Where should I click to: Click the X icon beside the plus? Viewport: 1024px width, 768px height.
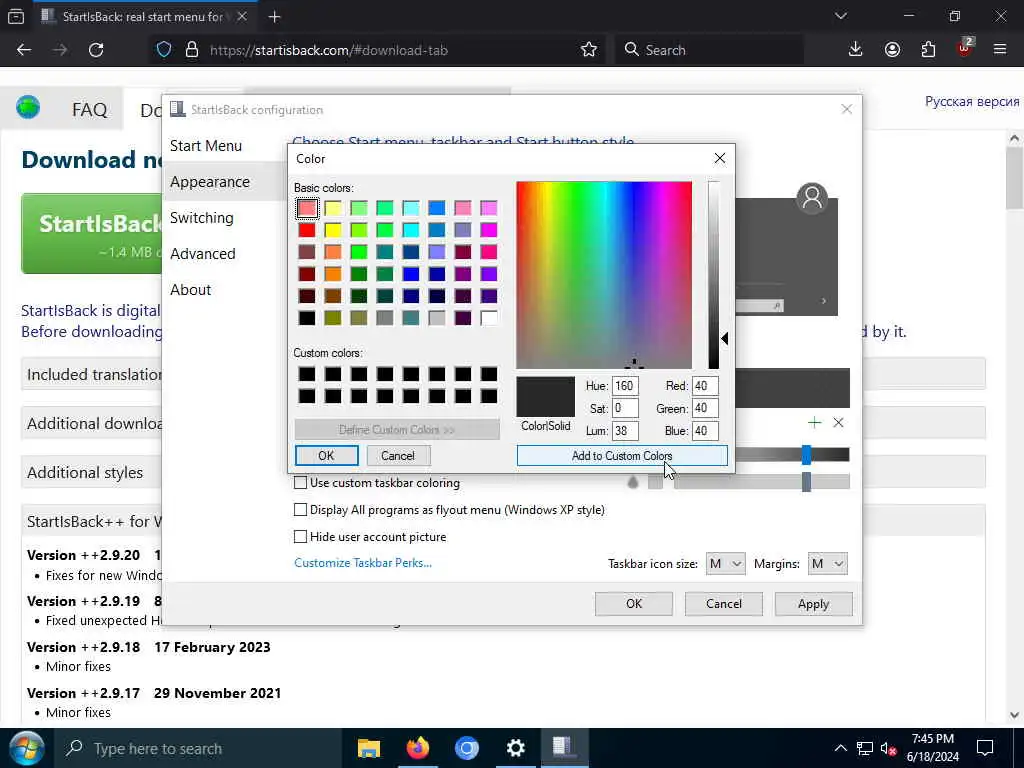[839, 423]
